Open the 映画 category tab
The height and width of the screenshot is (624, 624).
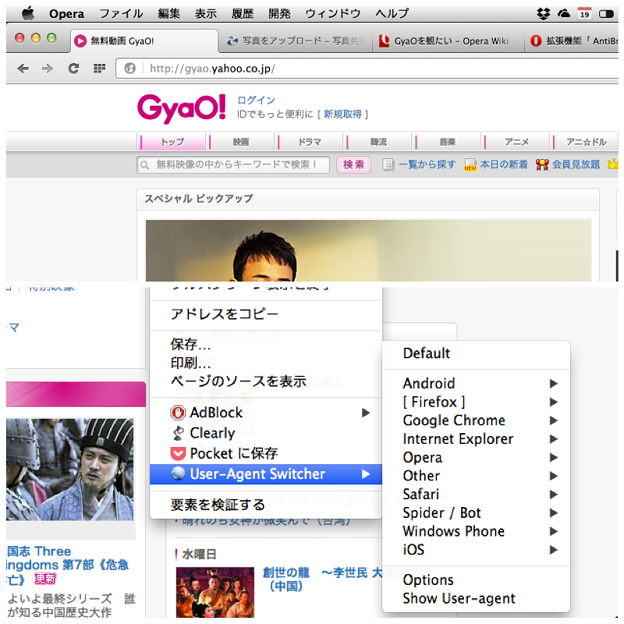241,142
